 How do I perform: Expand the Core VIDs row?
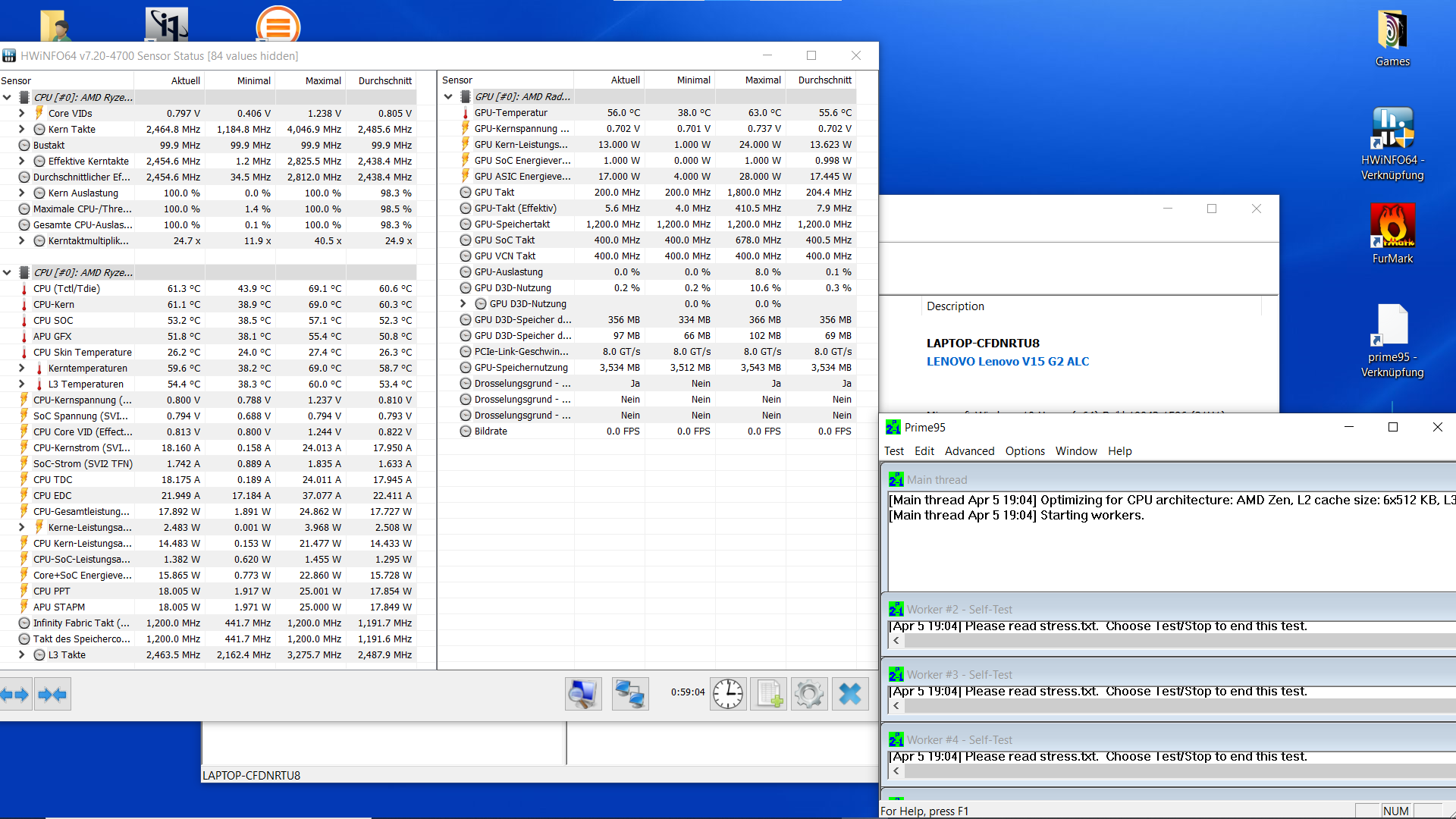(x=22, y=113)
